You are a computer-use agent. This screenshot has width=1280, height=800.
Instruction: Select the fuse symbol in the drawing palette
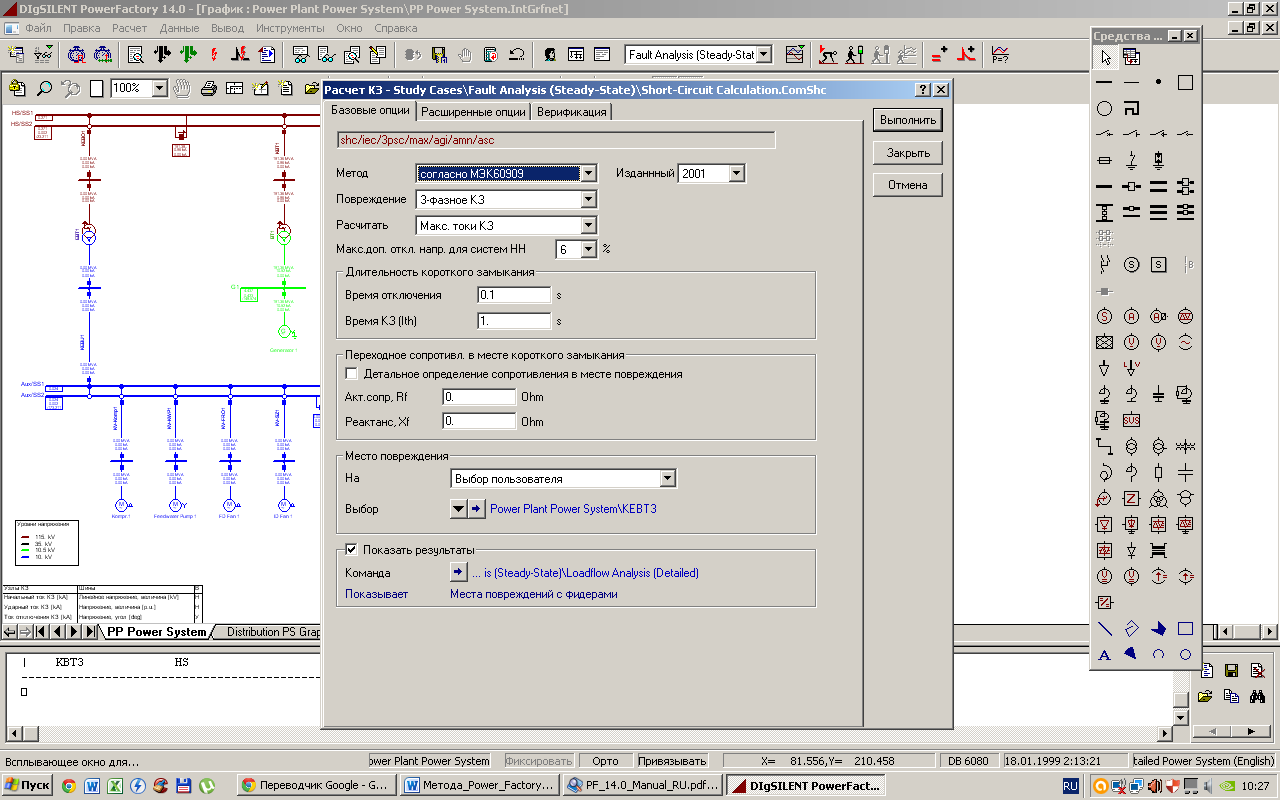pos(1105,160)
